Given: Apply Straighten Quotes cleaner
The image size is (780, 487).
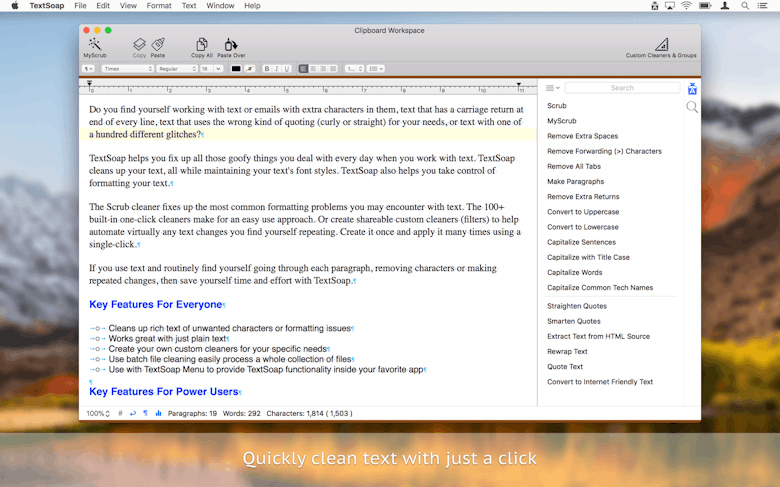Looking at the screenshot, I should (577, 306).
